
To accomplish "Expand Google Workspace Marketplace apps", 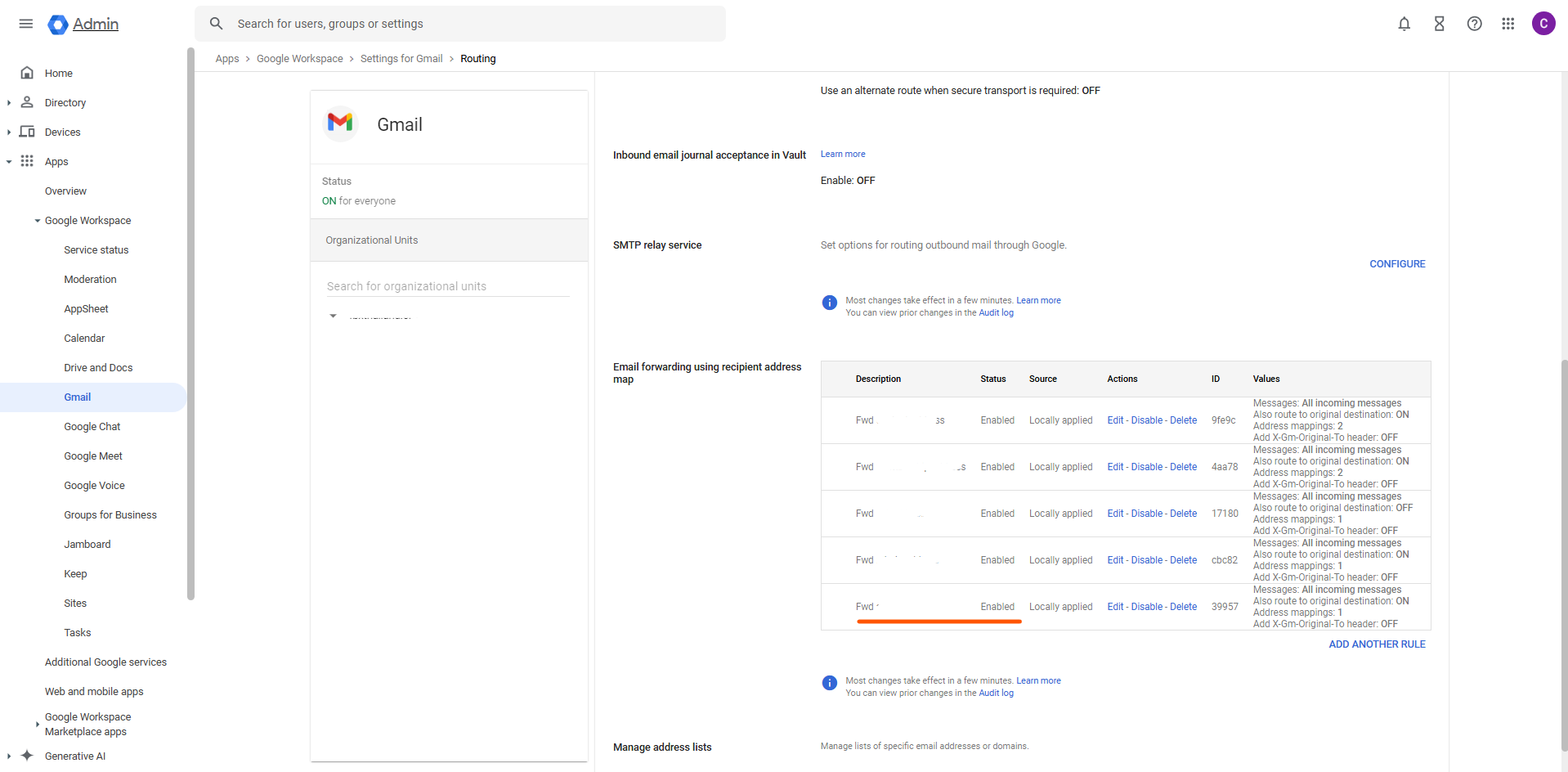I will click(38, 724).
